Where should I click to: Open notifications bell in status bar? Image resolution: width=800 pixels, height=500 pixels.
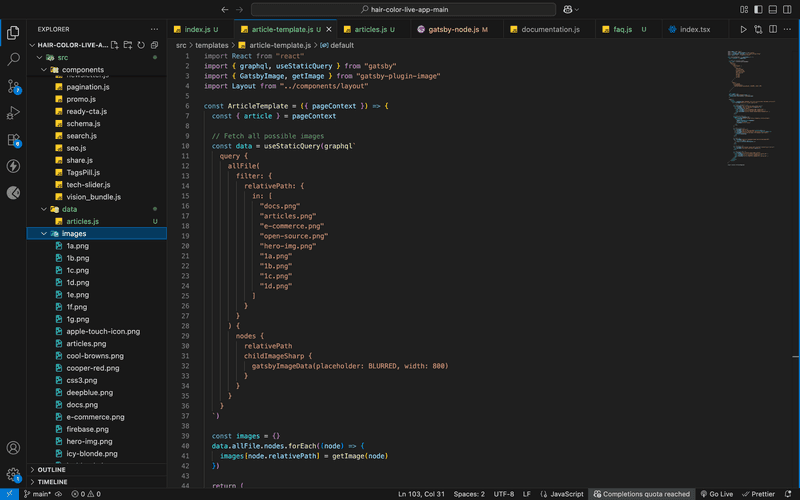tap(788, 494)
